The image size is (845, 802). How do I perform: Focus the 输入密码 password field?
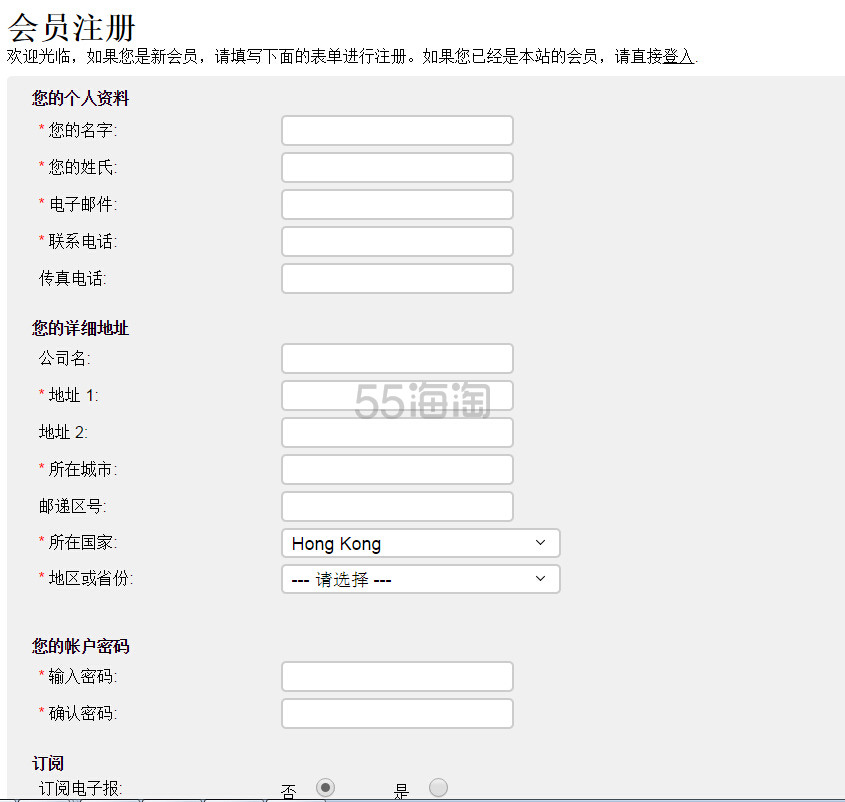tap(397, 676)
